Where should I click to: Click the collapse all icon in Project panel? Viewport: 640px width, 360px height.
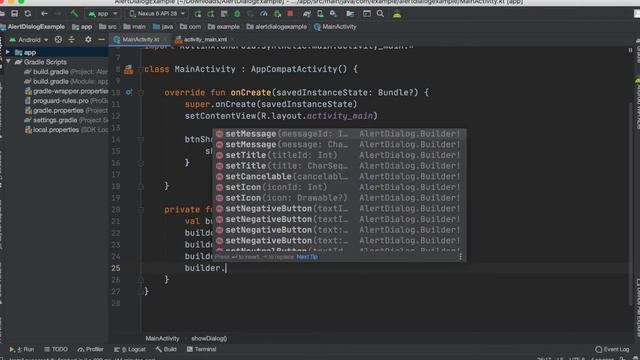click(71, 40)
